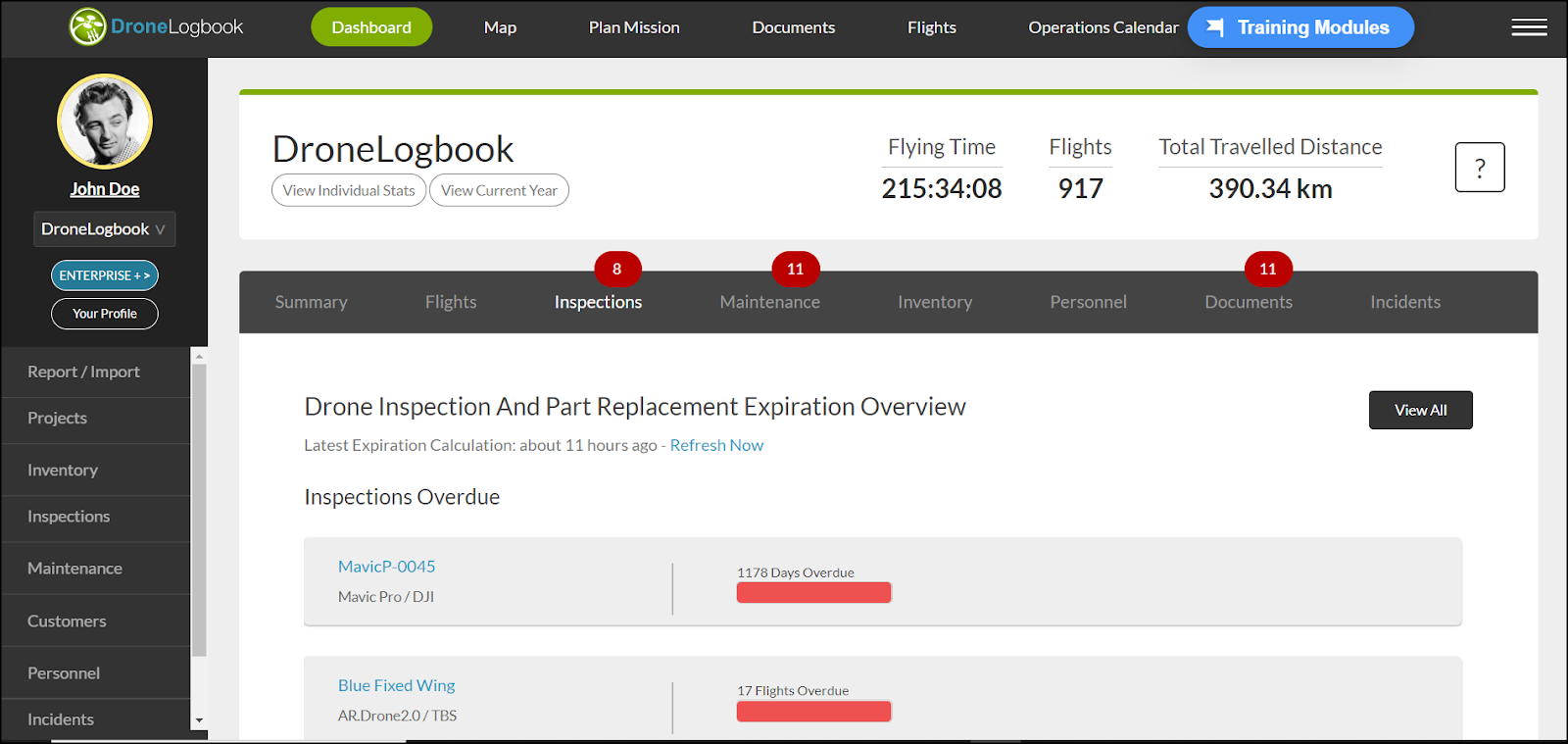Open the hamburger menu icon
The width and height of the screenshot is (1568, 744).
(1529, 27)
